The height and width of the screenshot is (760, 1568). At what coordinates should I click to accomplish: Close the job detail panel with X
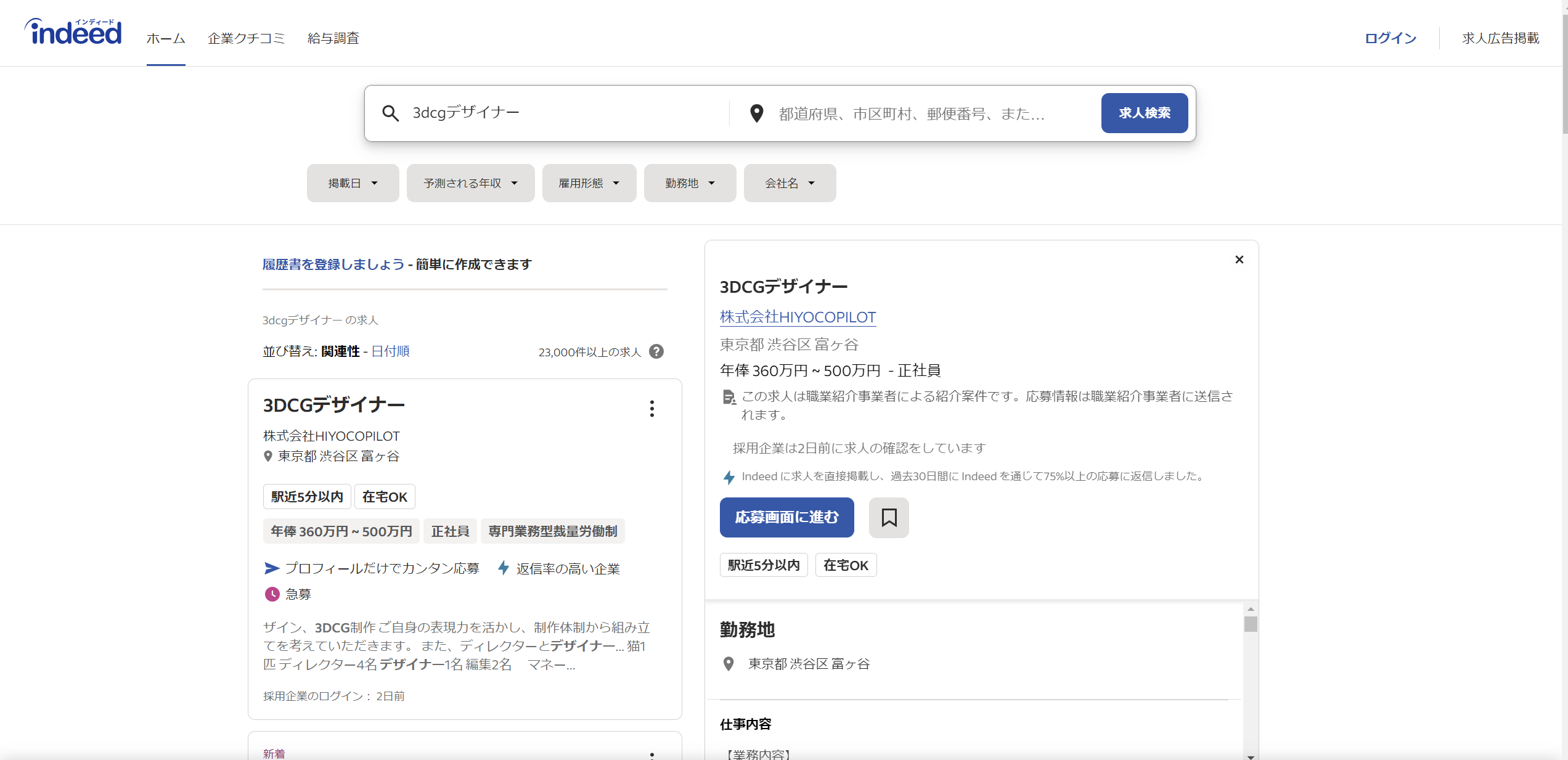pos(1239,259)
